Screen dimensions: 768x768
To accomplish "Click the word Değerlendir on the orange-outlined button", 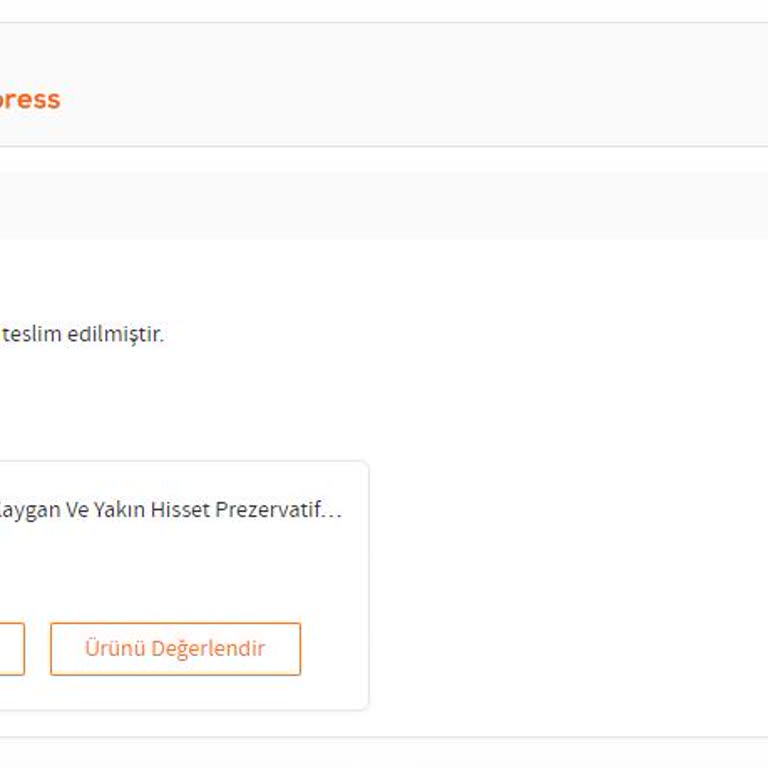I will click(x=208, y=649).
